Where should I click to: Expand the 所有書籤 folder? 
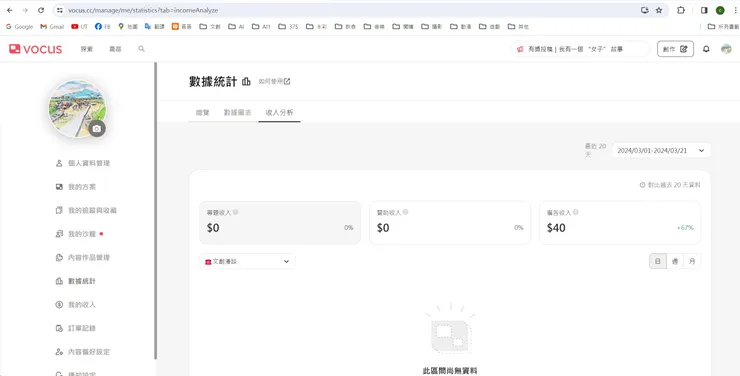(x=723, y=27)
